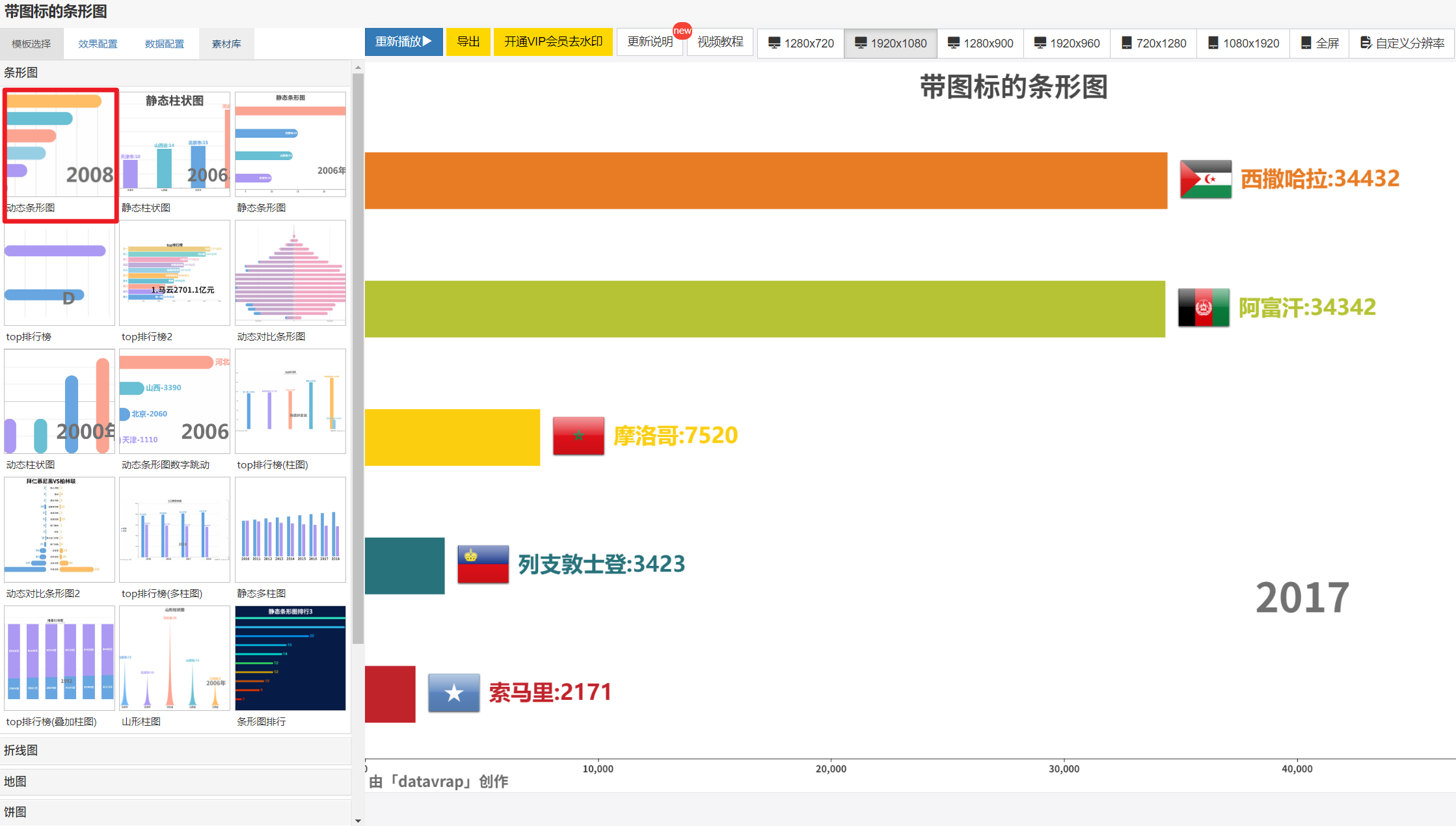Select 1920x960 resolution option
1456x826 pixels.
[x=1067, y=43]
